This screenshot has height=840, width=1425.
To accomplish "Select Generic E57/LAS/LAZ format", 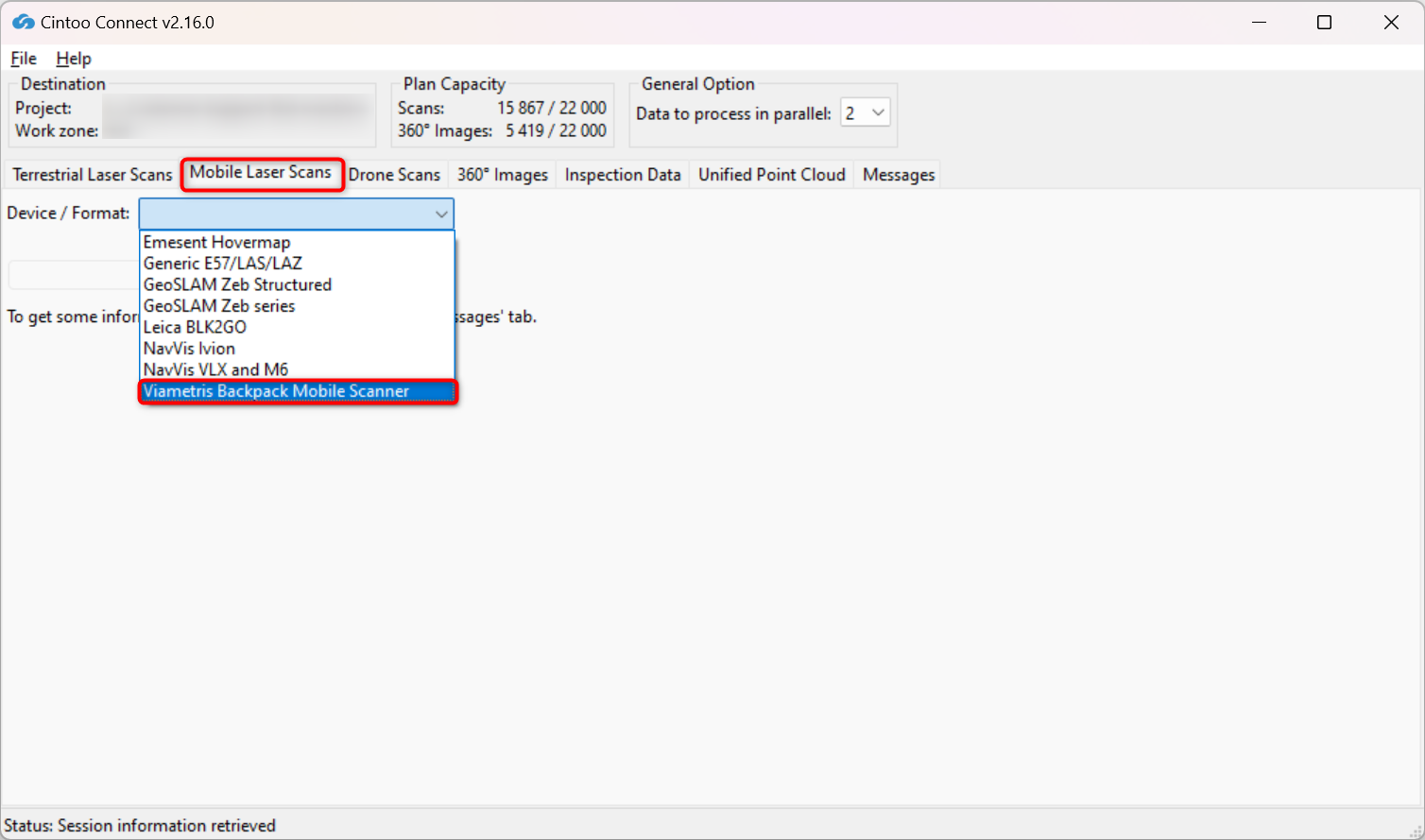I will [x=297, y=264].
